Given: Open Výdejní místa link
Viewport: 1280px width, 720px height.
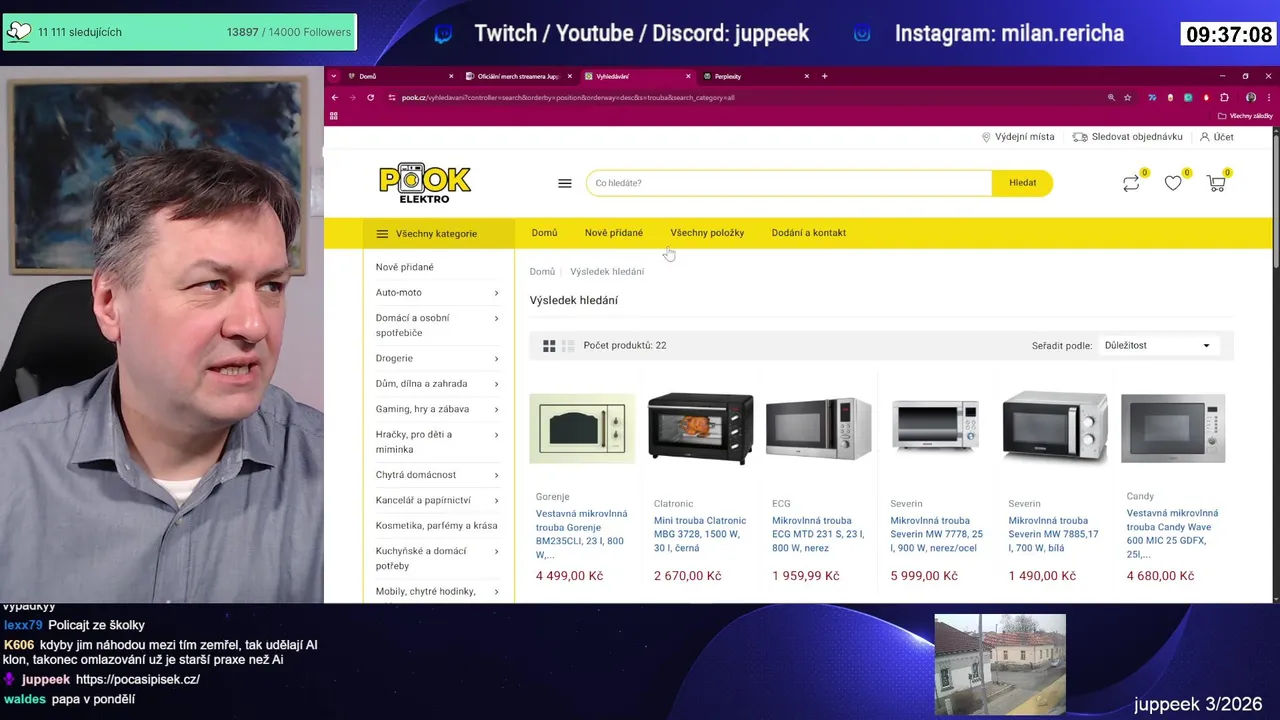Looking at the screenshot, I should pyautogui.click(x=1018, y=137).
